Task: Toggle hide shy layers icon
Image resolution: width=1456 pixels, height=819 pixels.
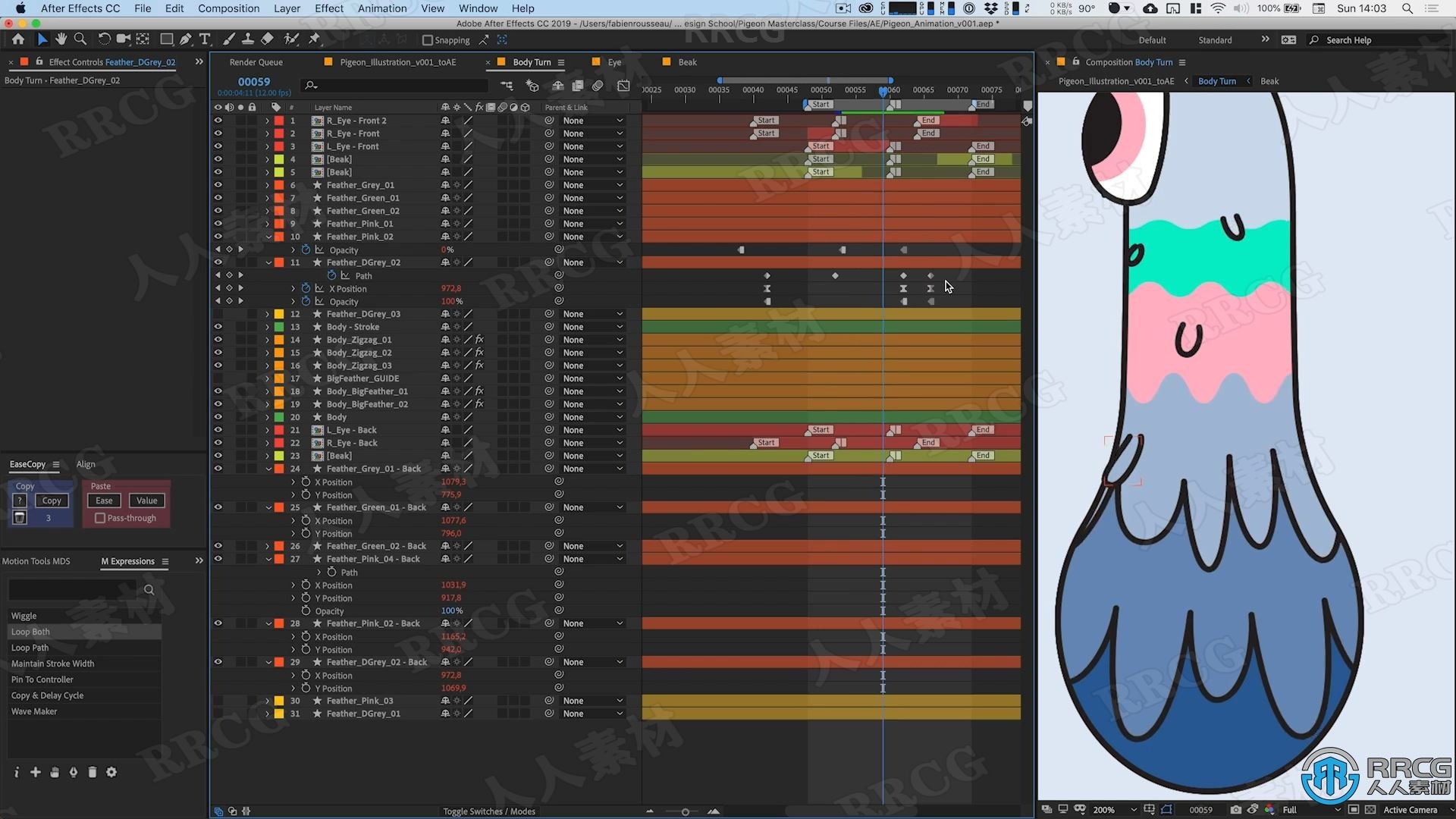Action: click(x=558, y=86)
